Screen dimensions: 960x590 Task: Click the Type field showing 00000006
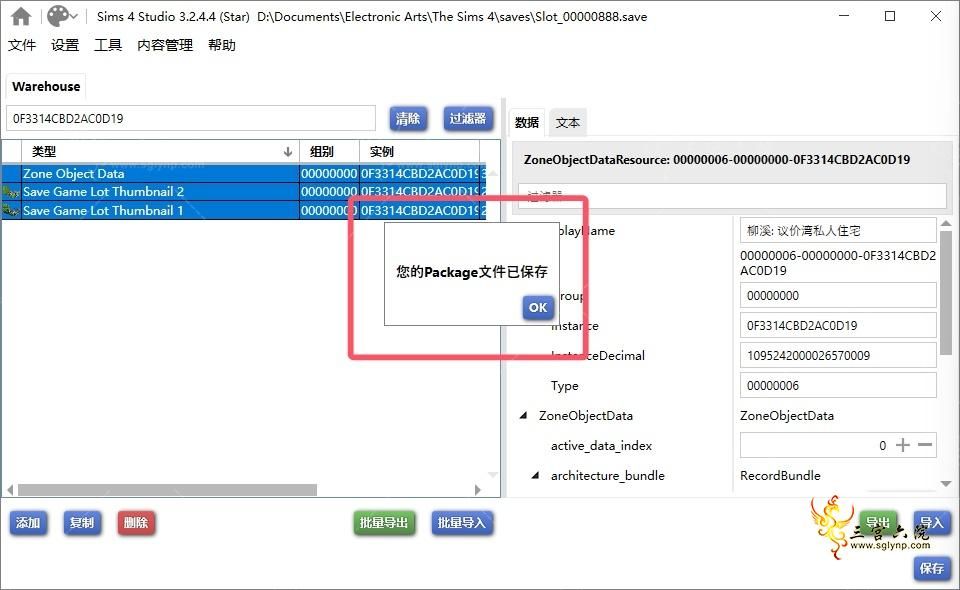pyautogui.click(x=838, y=385)
